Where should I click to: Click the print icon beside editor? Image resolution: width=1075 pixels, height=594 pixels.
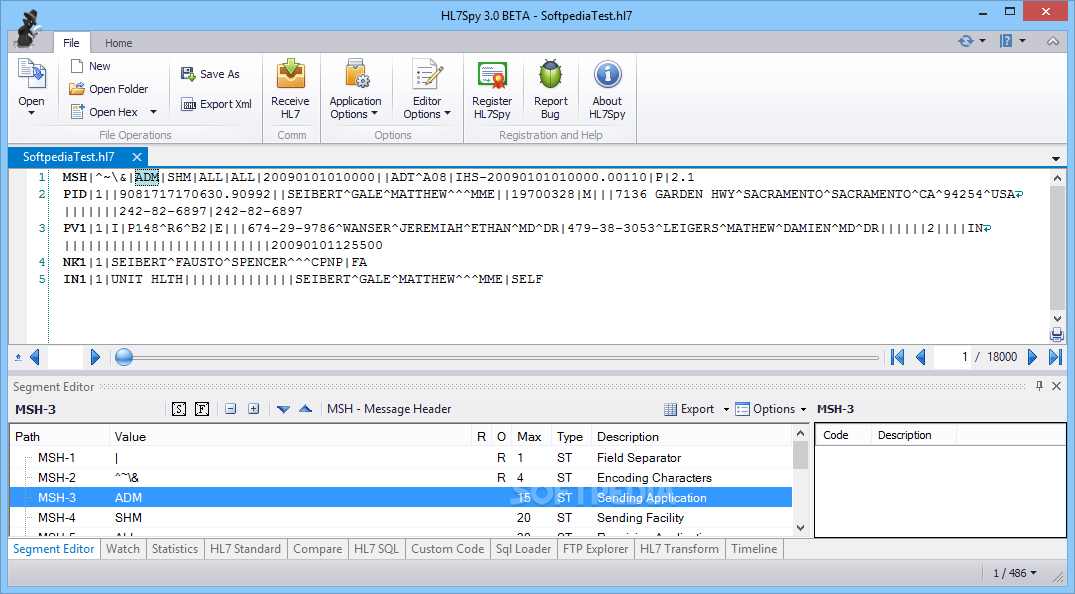1056,335
